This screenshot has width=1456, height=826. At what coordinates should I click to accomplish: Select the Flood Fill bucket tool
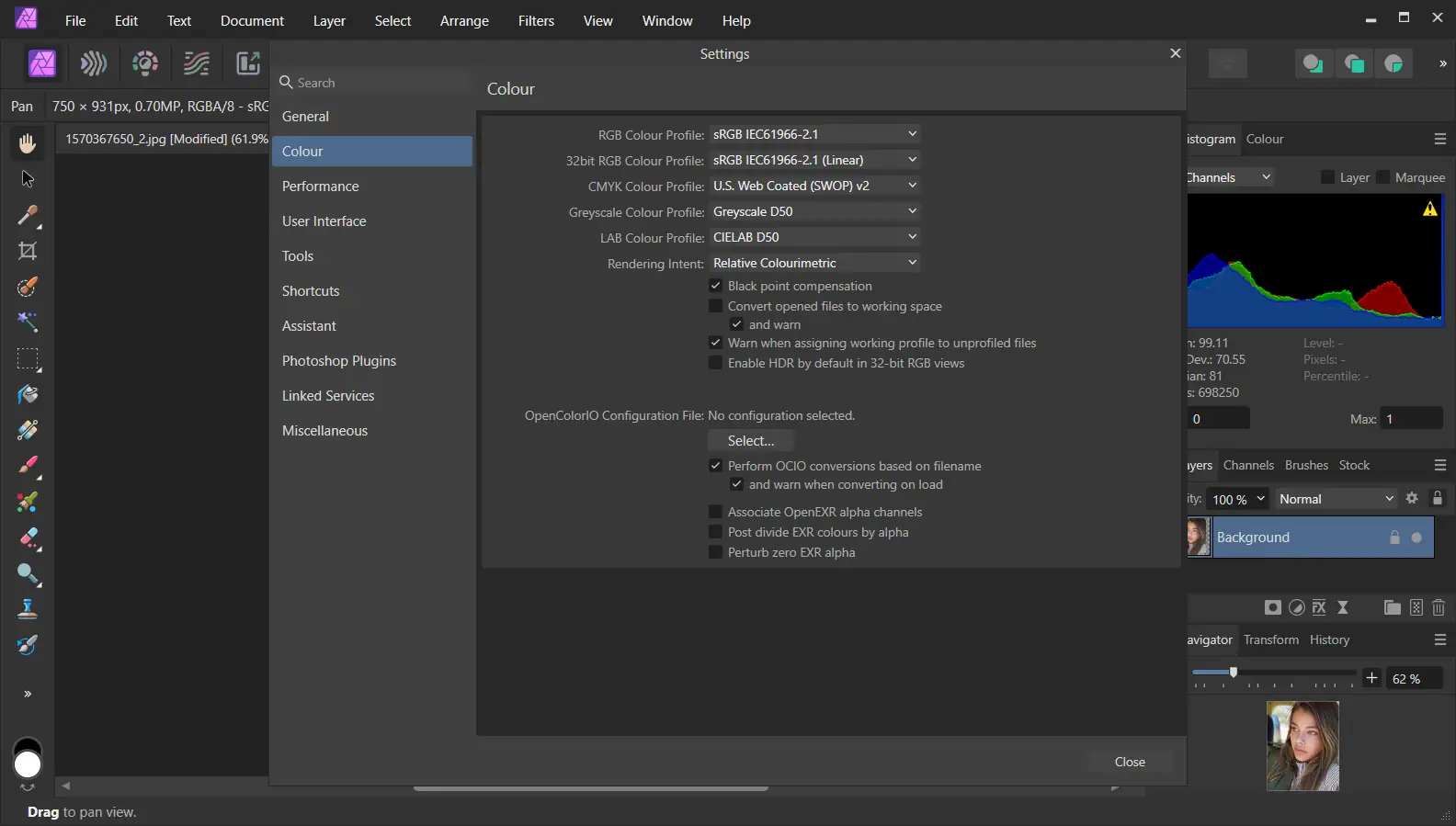(x=28, y=394)
